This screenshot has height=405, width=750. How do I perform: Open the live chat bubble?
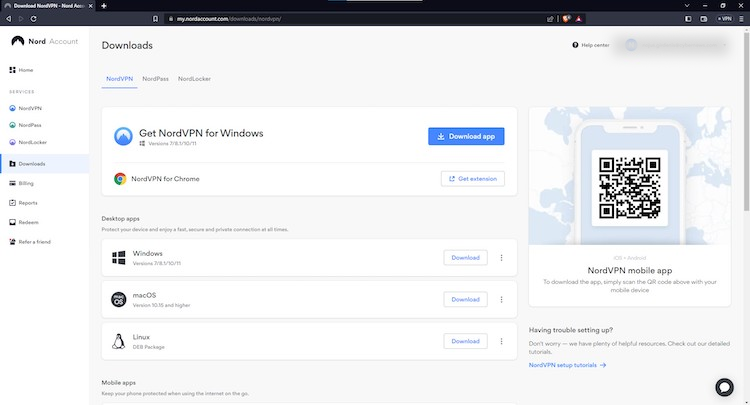click(x=724, y=387)
